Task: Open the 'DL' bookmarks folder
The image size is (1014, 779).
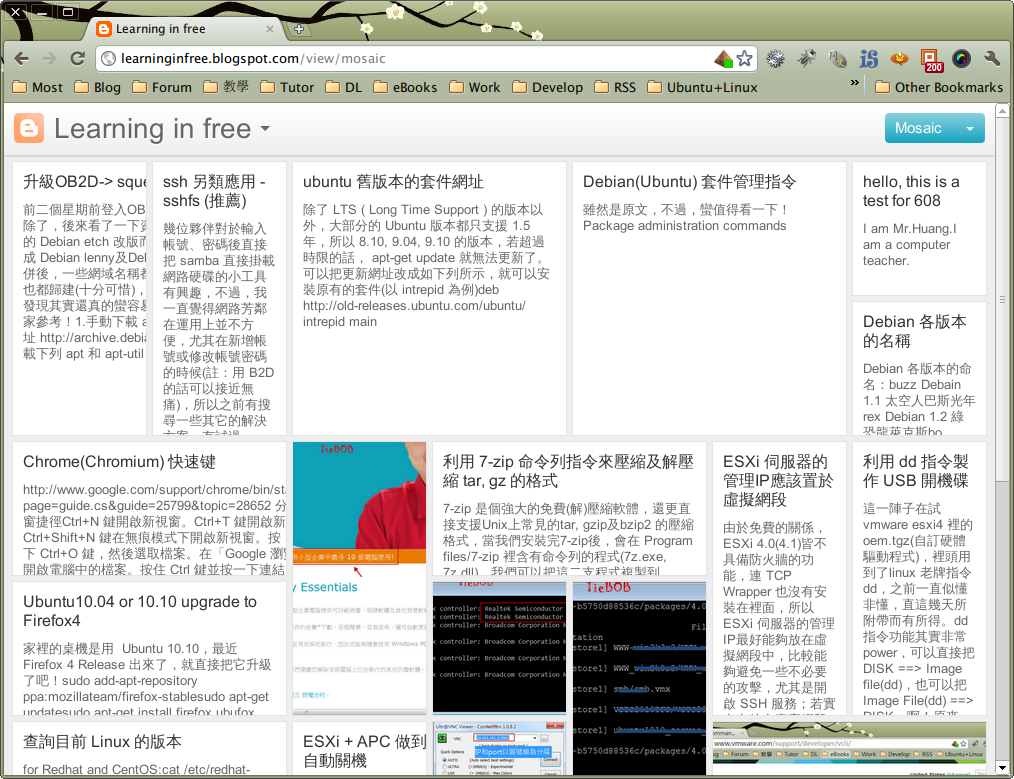Action: tap(345, 87)
